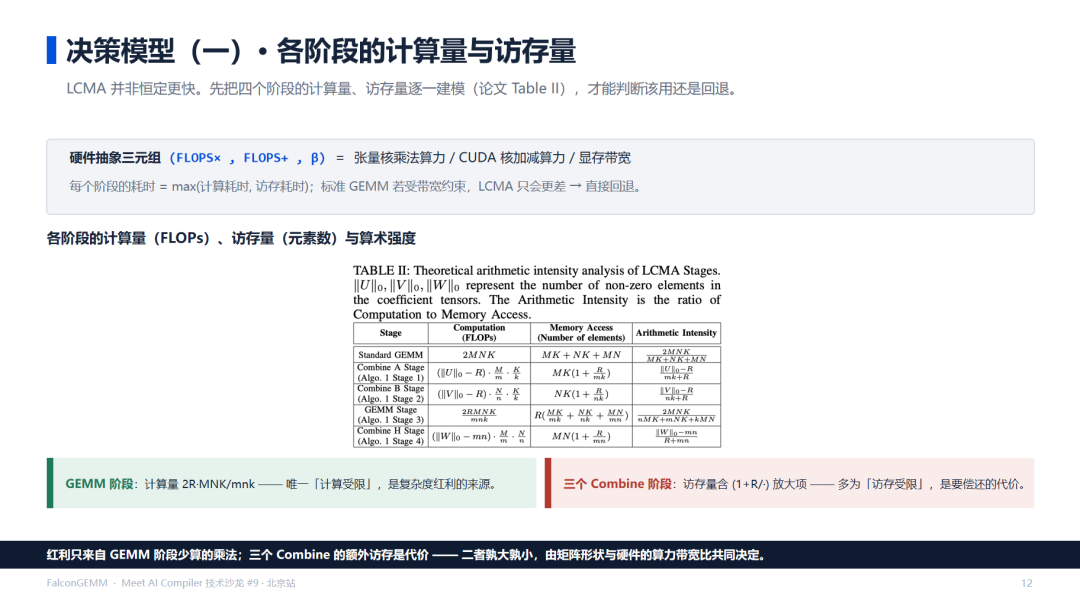Click the MK + NK + MN memory cell
This screenshot has height=616, width=1080.
pyautogui.click(x=581, y=355)
